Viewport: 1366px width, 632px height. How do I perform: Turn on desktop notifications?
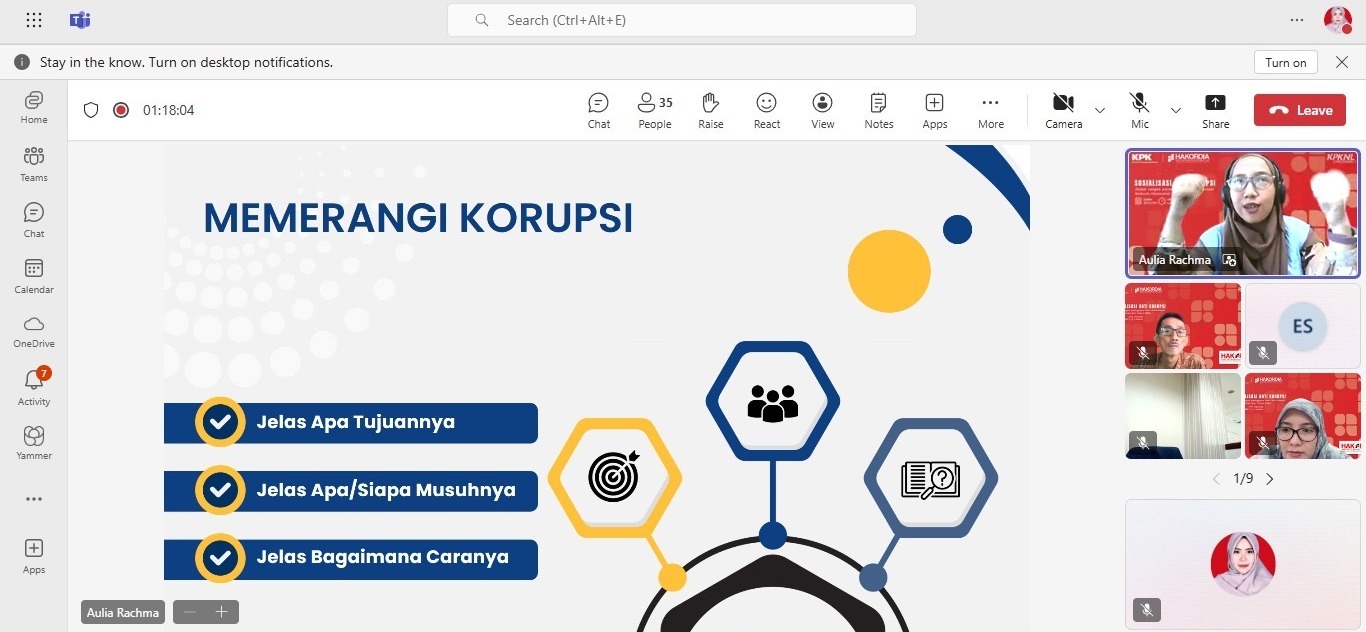click(1285, 62)
